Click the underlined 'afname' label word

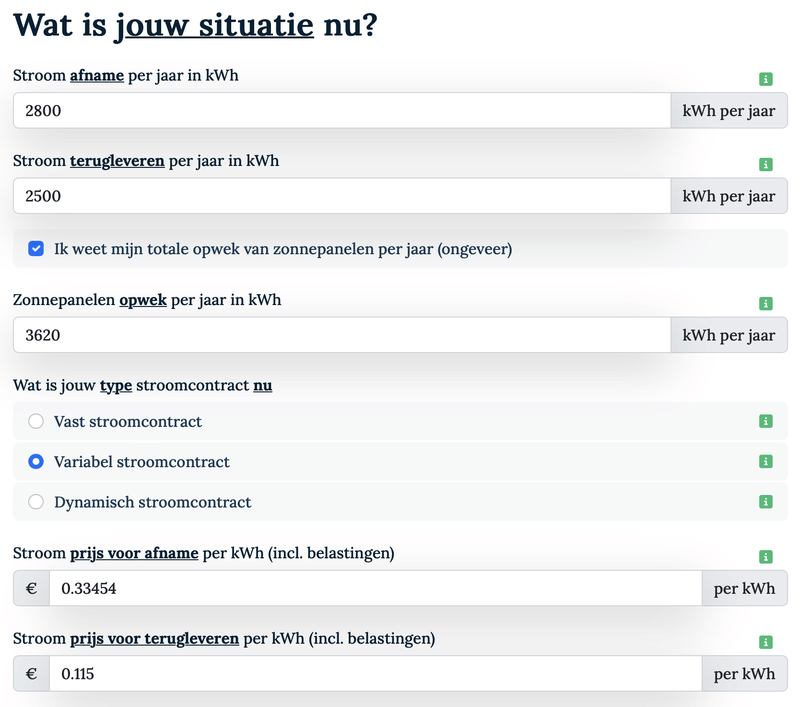97,75
